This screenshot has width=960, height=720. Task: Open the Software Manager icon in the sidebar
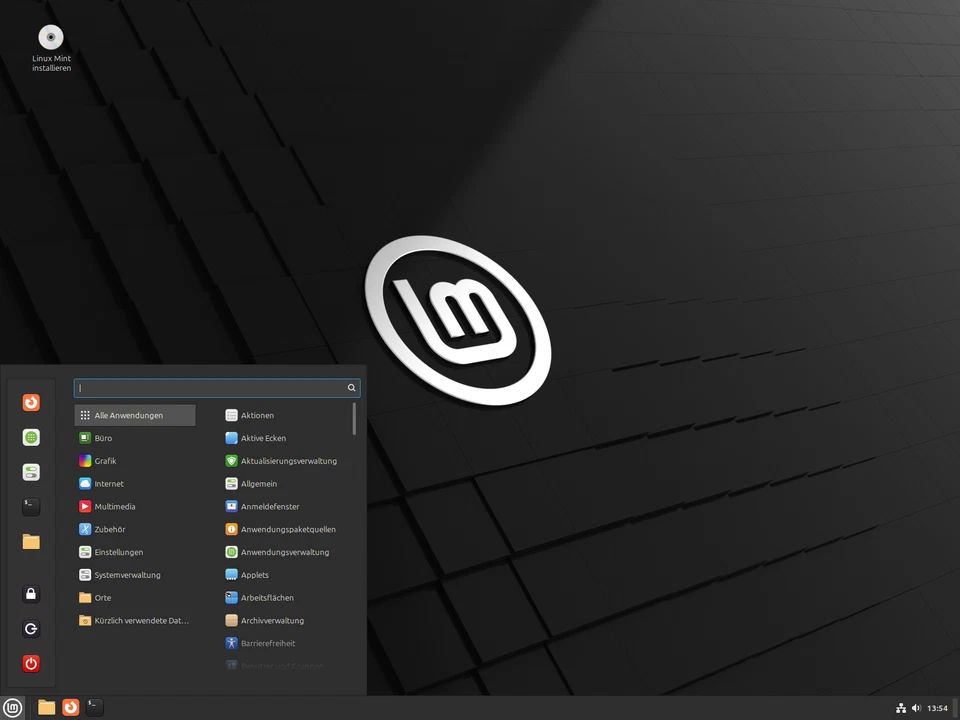point(31,437)
